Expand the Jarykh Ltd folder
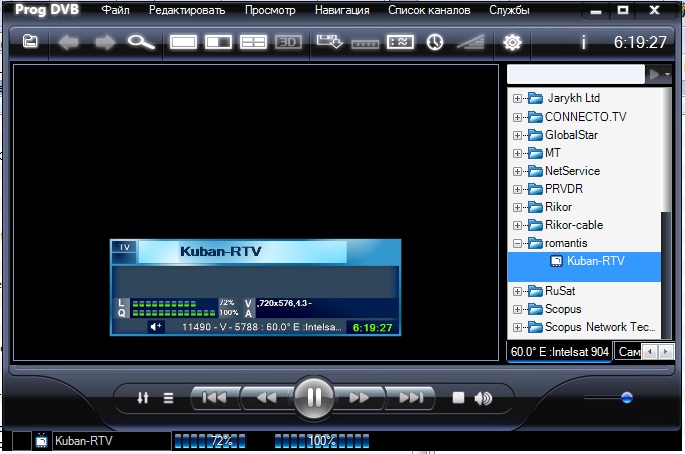The height and width of the screenshot is (454, 685). (x=517, y=98)
